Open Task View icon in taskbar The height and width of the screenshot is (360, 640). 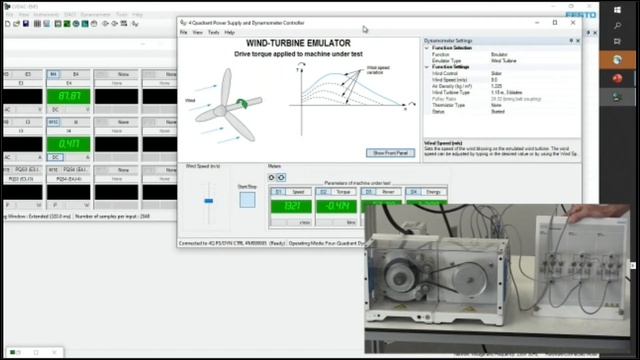coord(618,42)
